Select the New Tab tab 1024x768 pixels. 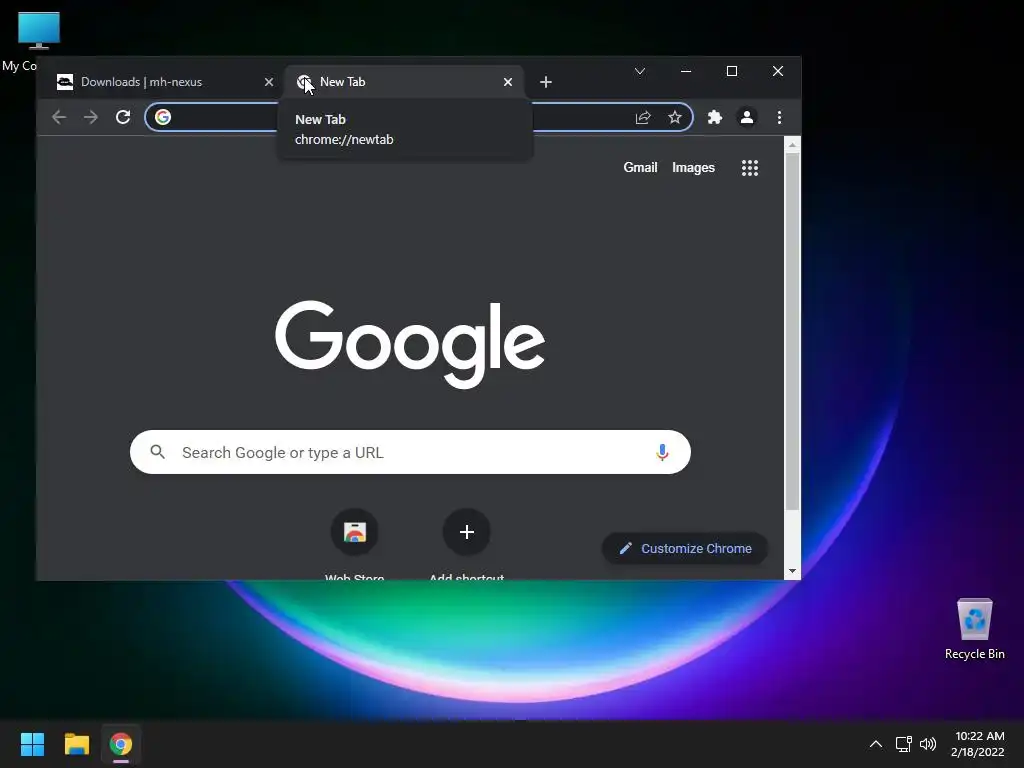point(404,82)
